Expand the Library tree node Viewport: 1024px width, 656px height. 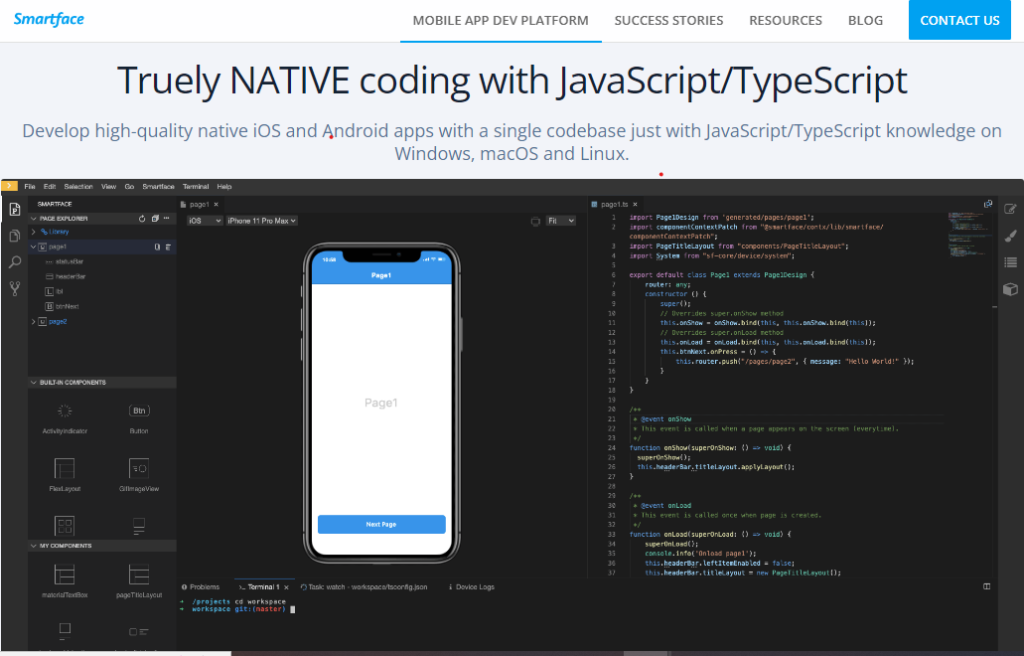tap(33, 232)
